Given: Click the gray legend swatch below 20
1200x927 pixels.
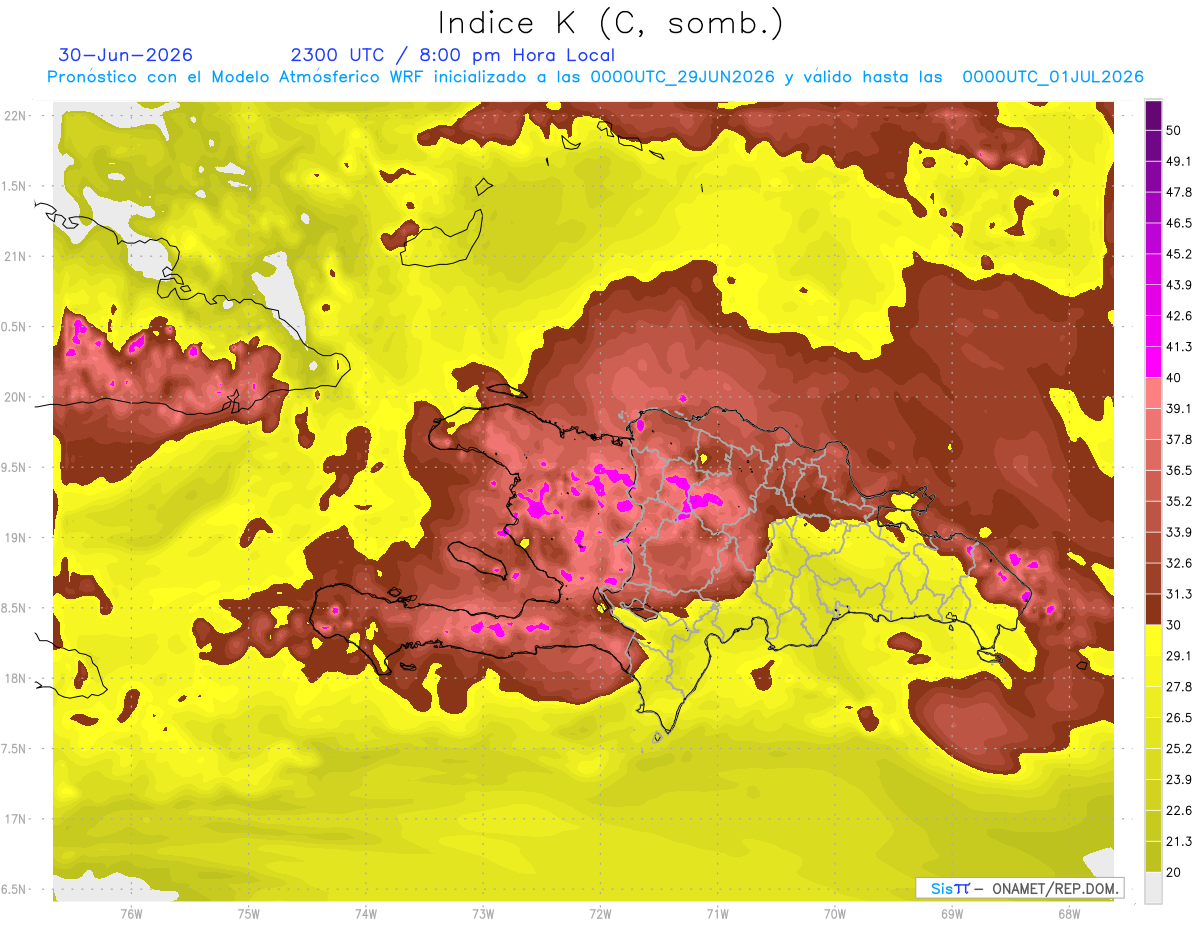Looking at the screenshot, I should [x=1153, y=887].
